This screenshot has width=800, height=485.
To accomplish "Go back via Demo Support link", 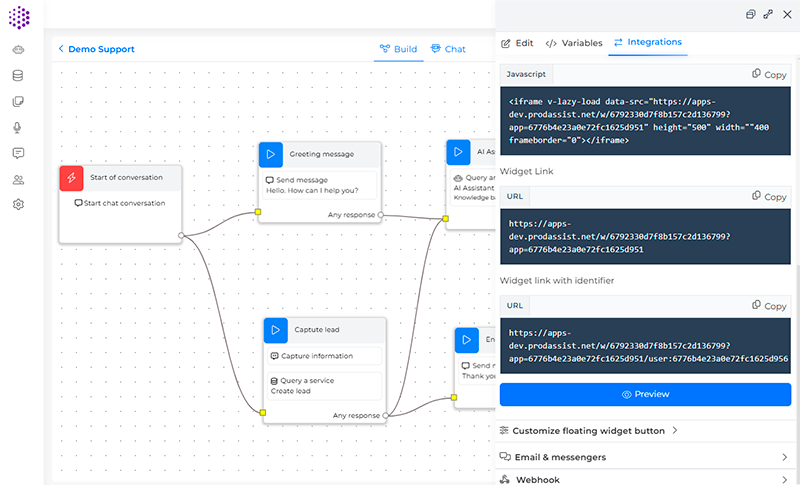I will [x=96, y=49].
